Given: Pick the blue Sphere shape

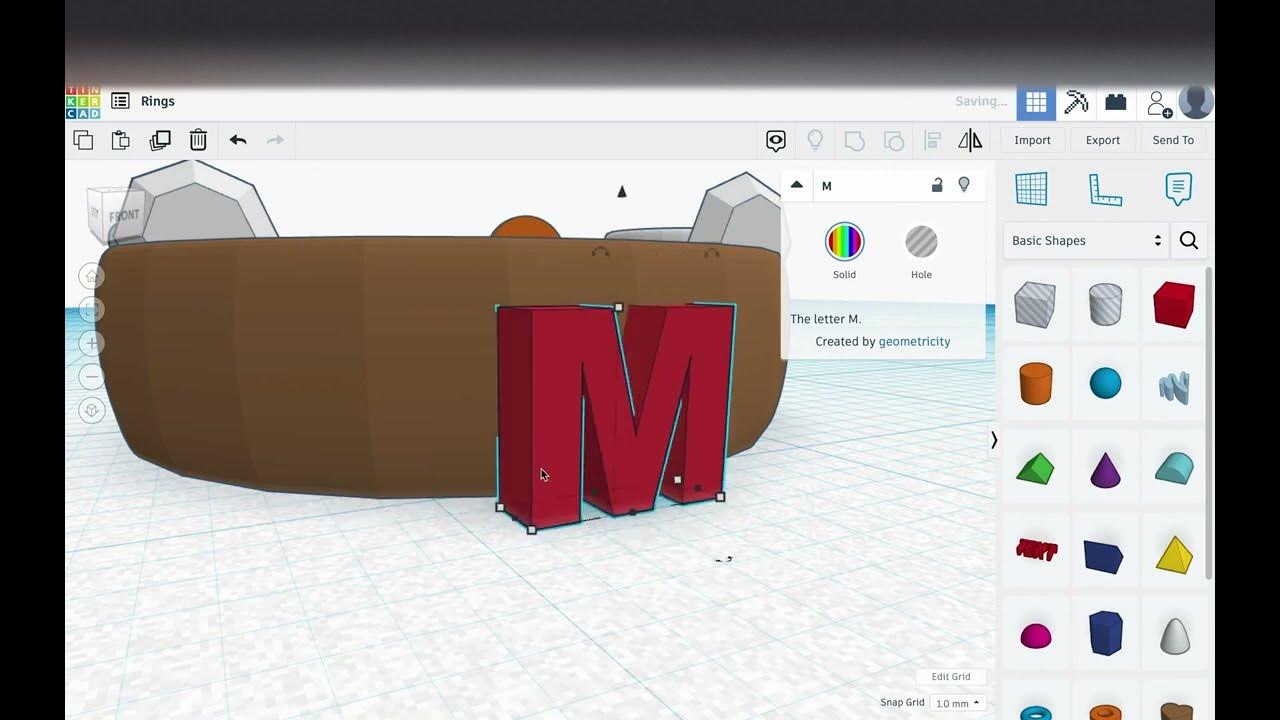Looking at the screenshot, I should [1105, 383].
